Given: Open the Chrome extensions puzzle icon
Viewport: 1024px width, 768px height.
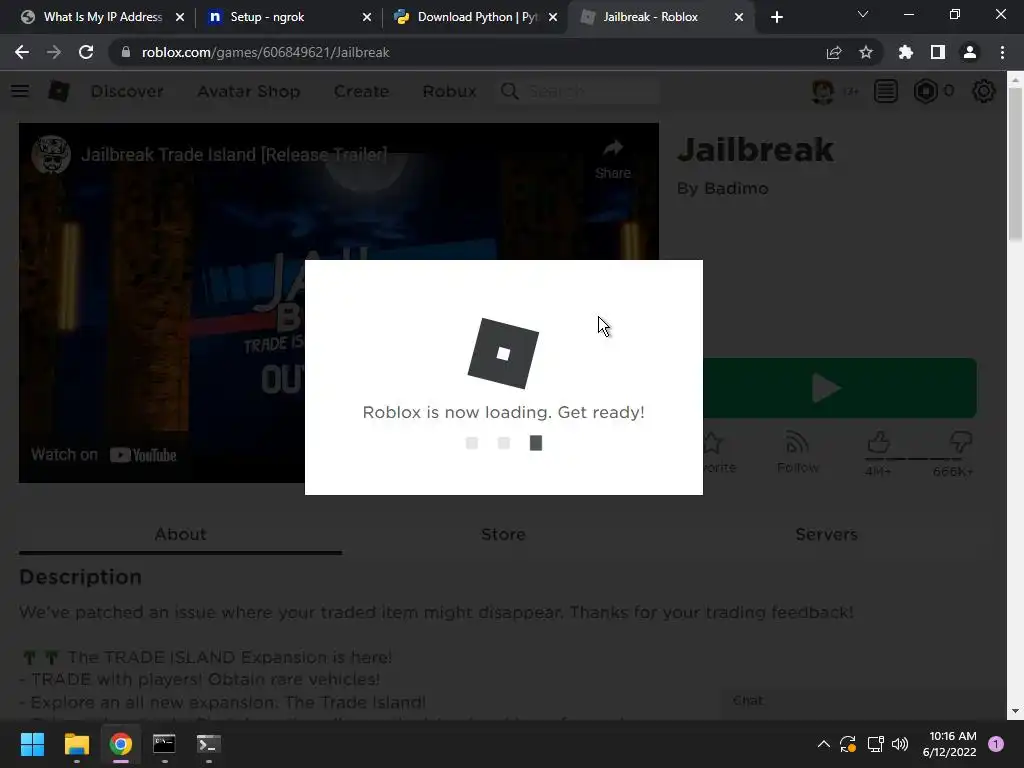Looking at the screenshot, I should click(x=905, y=52).
